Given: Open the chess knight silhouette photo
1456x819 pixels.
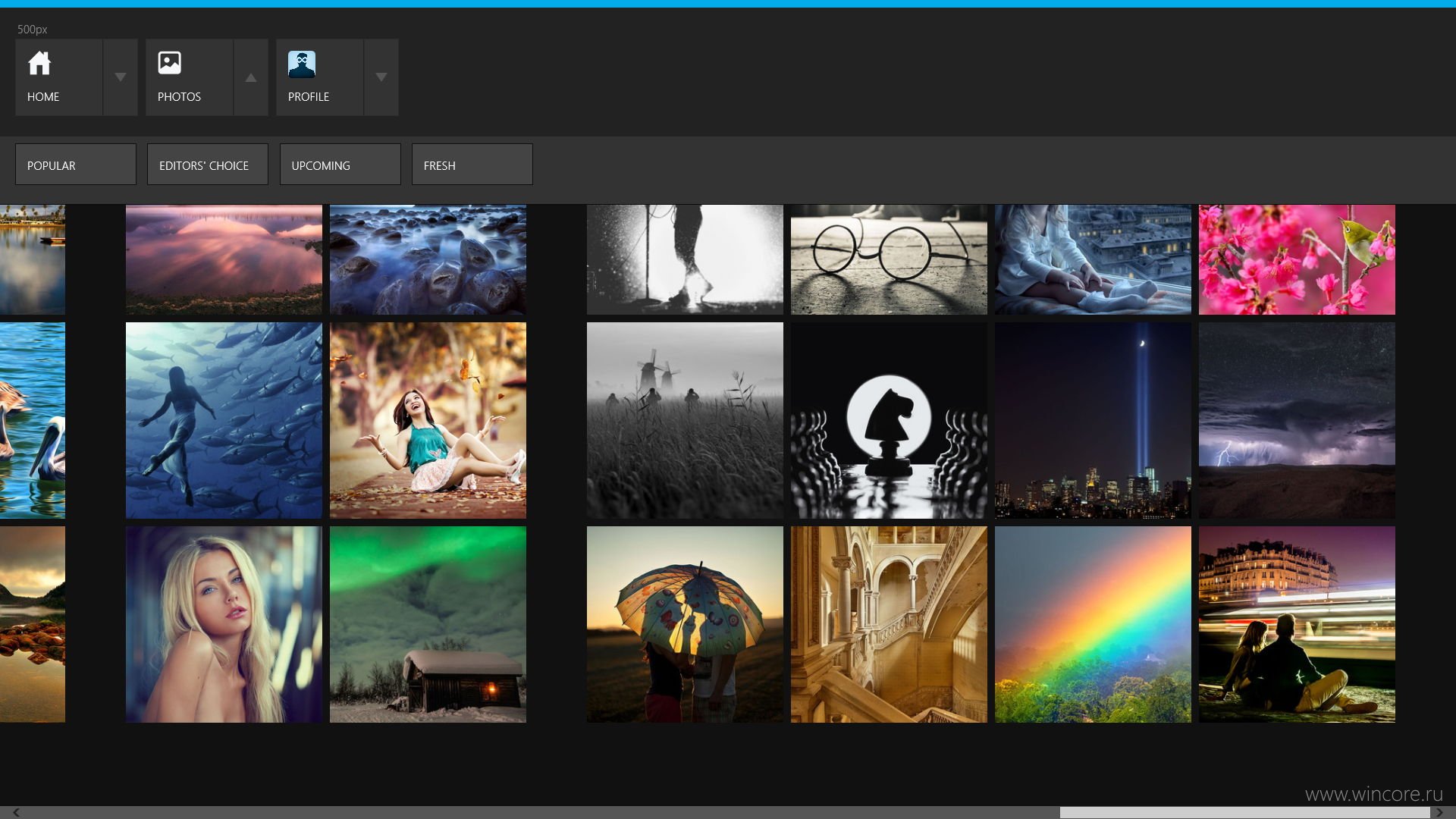Looking at the screenshot, I should [x=889, y=421].
